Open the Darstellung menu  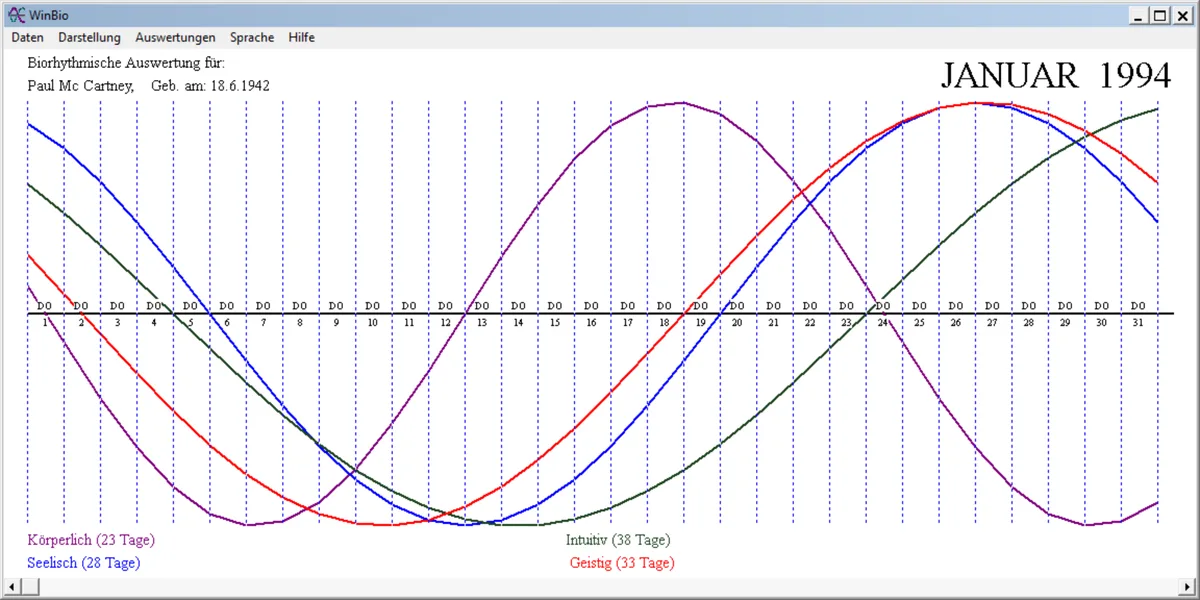89,37
